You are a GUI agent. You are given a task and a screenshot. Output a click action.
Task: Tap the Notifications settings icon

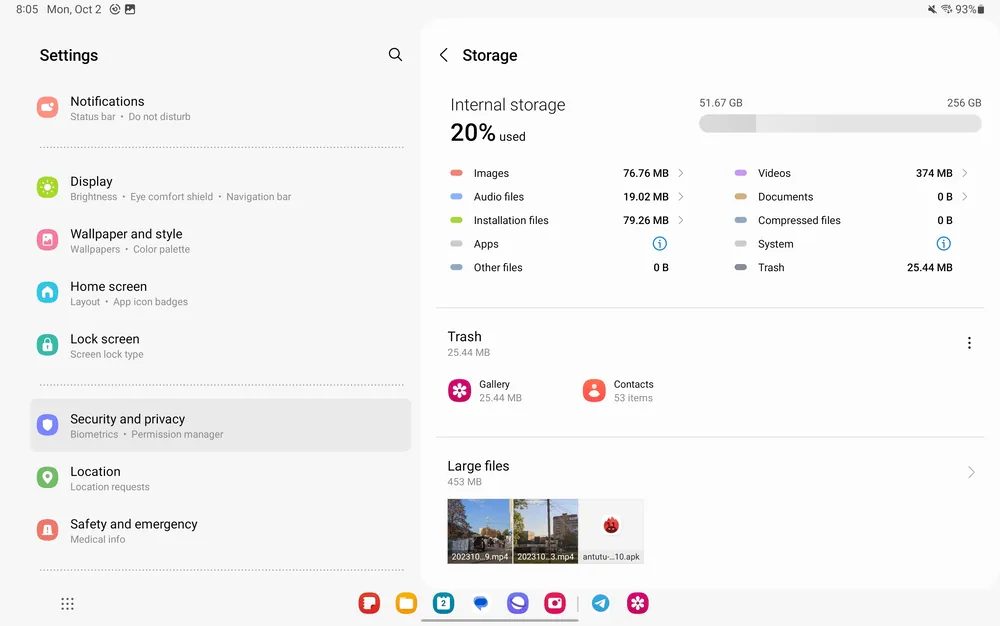click(48, 107)
